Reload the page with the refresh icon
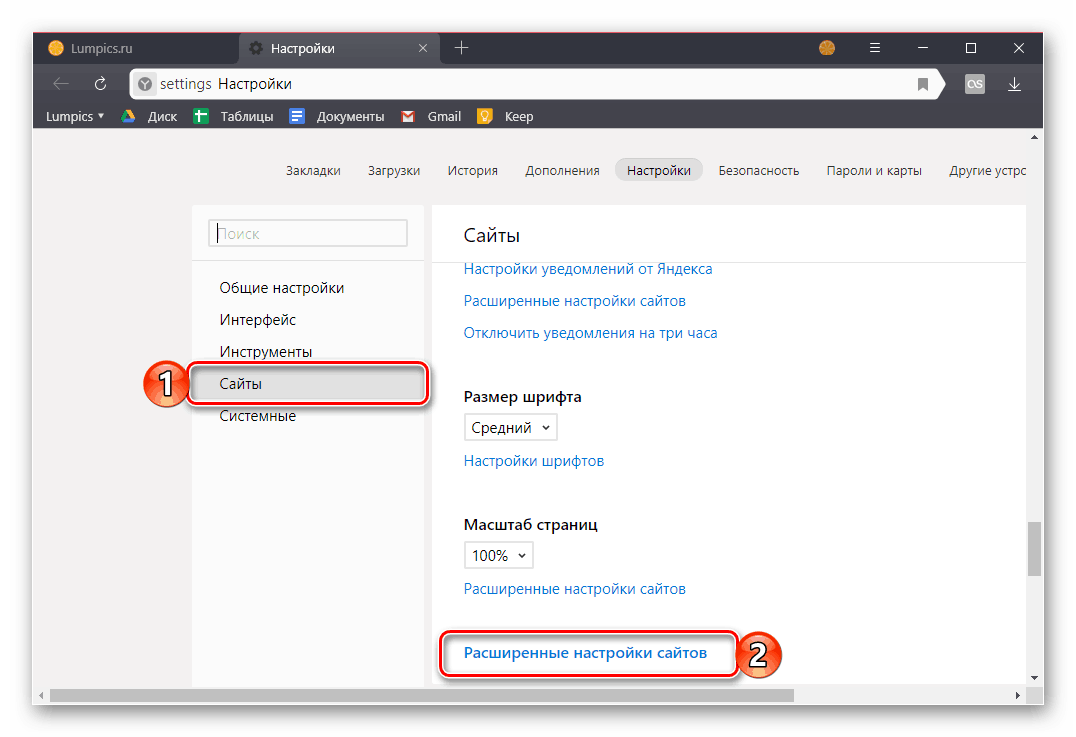 tap(100, 84)
